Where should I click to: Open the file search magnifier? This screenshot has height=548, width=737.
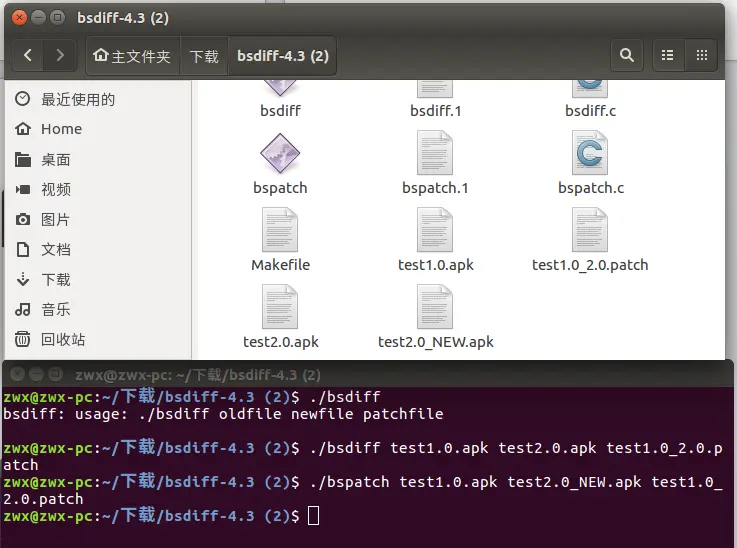(x=627, y=55)
